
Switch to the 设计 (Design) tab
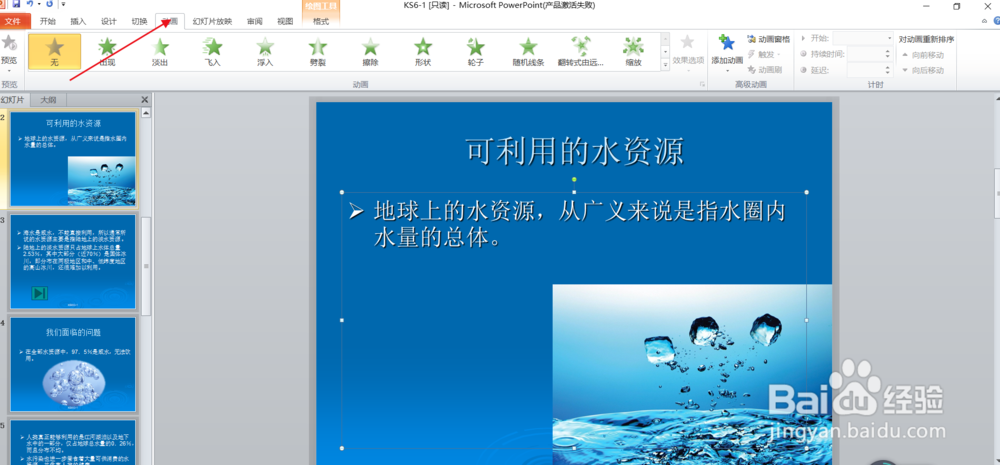pyautogui.click(x=109, y=21)
